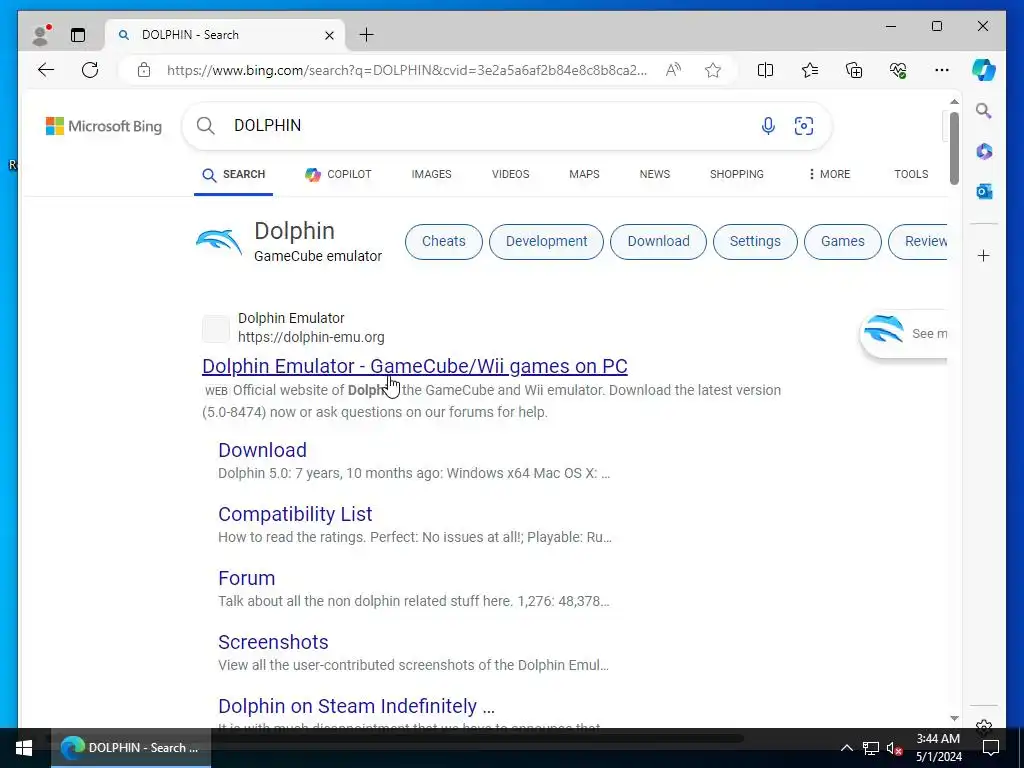Open the tab actions menu icon

78,35
